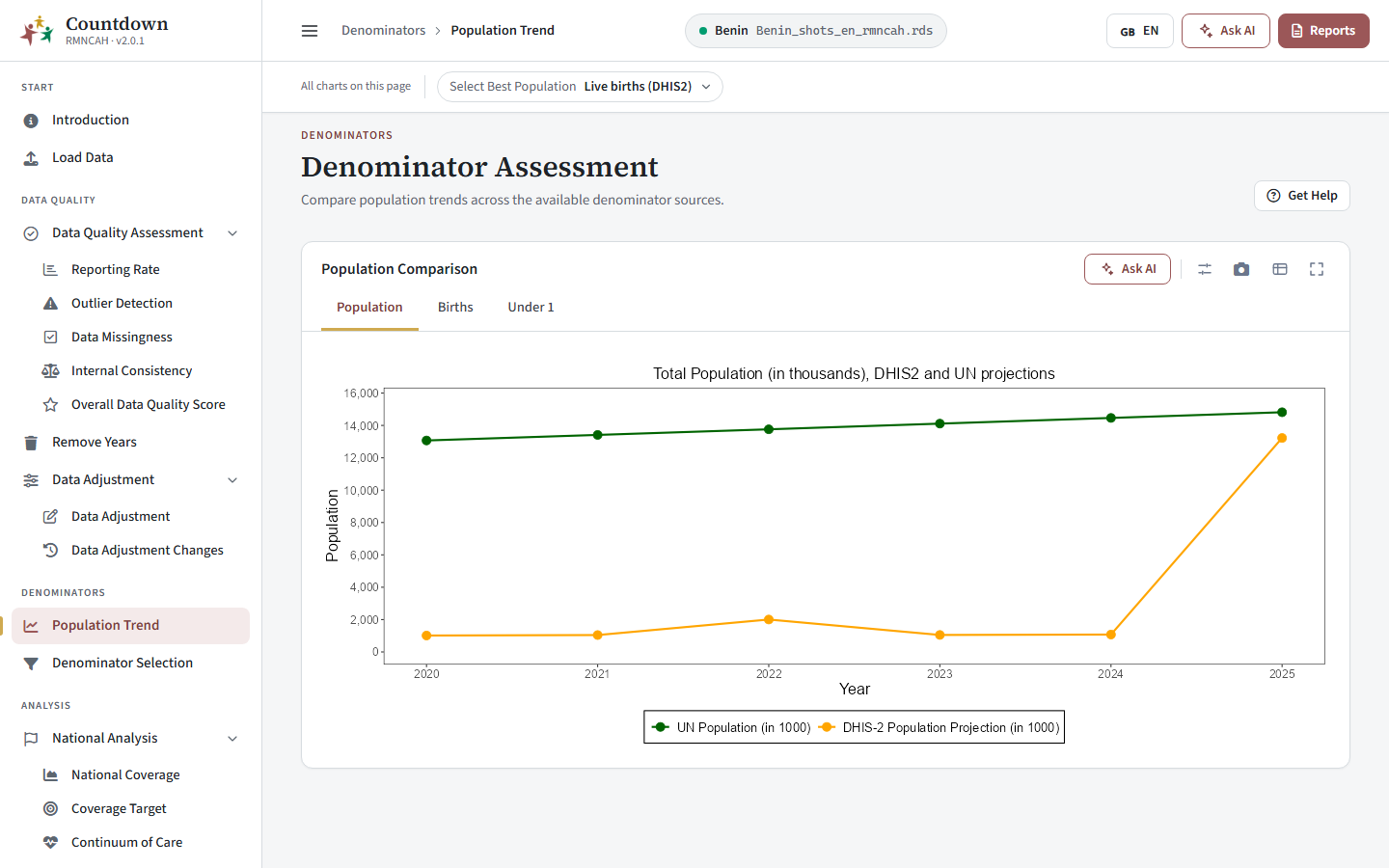Open Population Trend in sidebar
The height and width of the screenshot is (868, 1389).
130,626
